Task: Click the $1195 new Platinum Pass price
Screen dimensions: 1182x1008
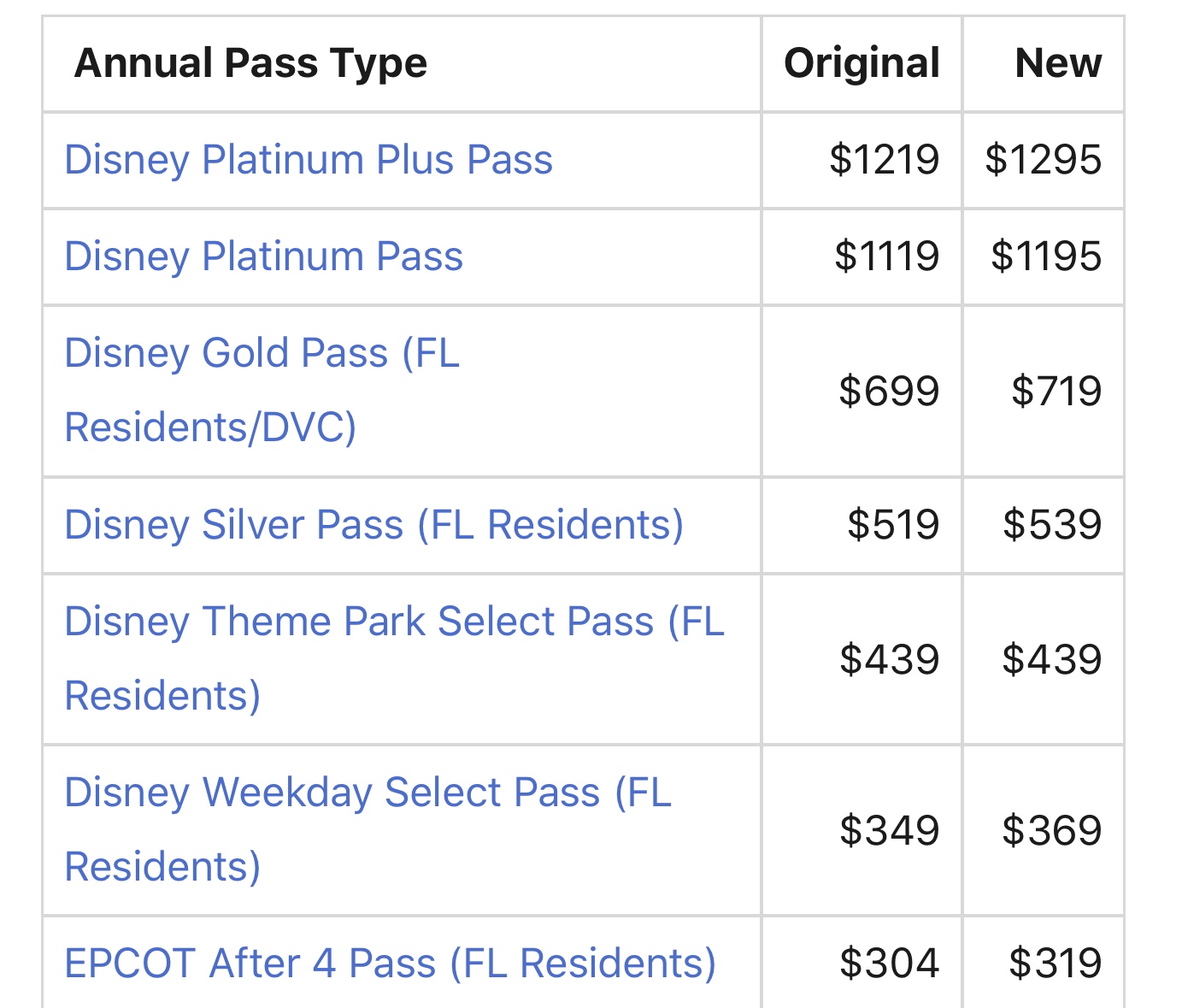Action: tap(1046, 256)
